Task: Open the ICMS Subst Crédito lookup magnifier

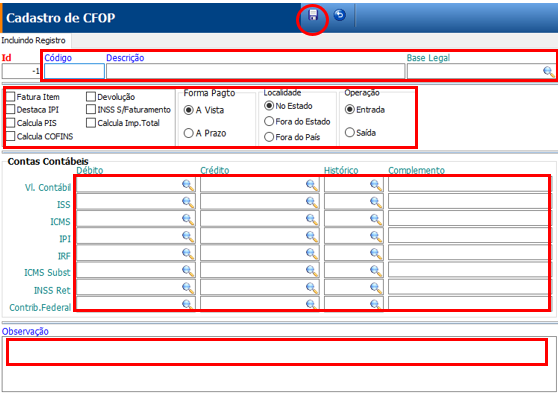Action: click(311, 271)
